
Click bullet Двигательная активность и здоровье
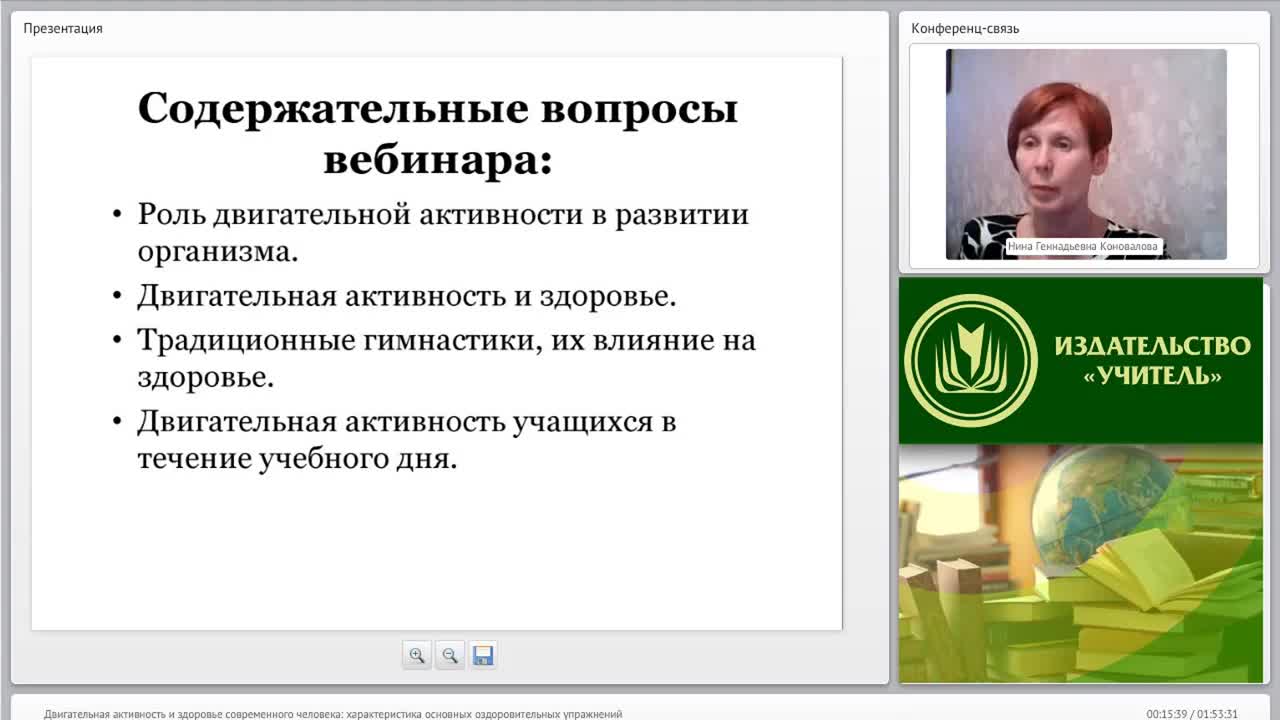tap(407, 296)
